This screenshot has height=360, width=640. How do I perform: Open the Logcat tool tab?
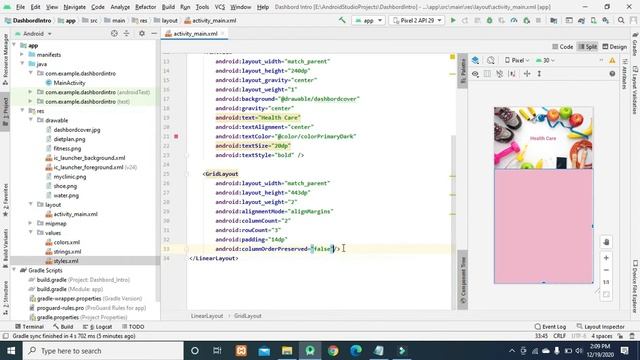(98, 327)
